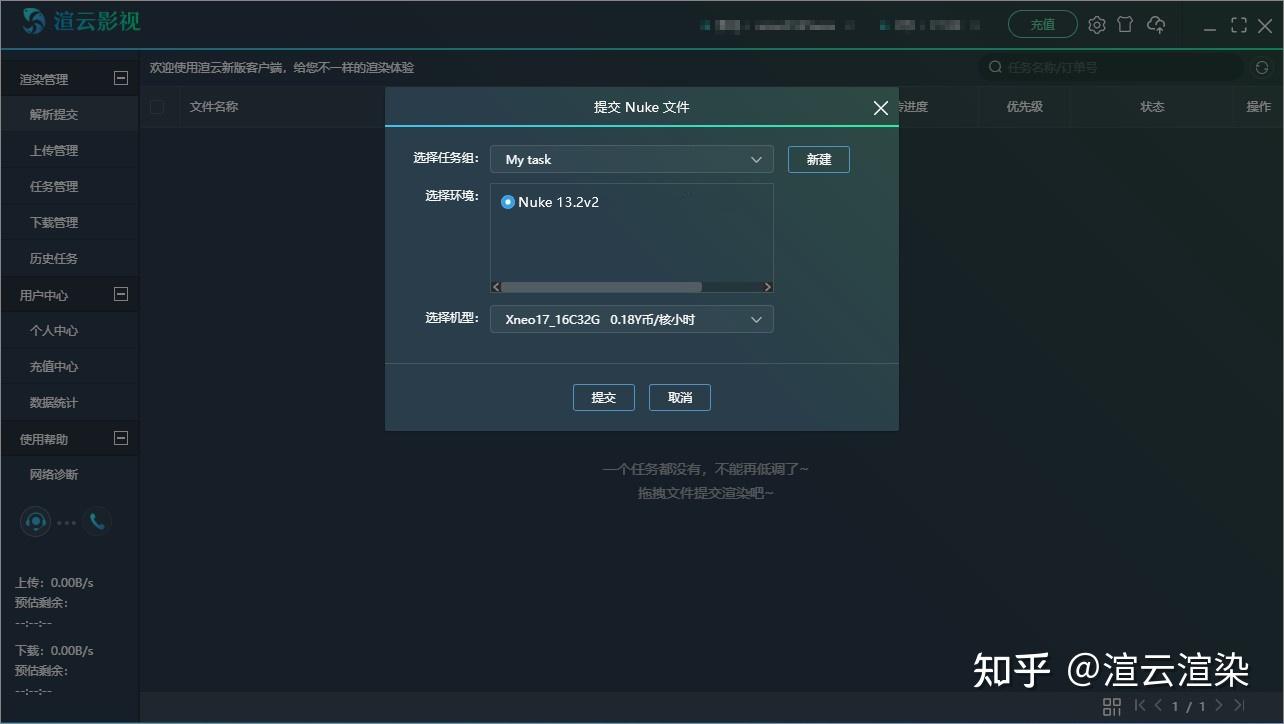Select the Nuke 13.2v2 environment radio button
The height and width of the screenshot is (724, 1284).
(508, 201)
